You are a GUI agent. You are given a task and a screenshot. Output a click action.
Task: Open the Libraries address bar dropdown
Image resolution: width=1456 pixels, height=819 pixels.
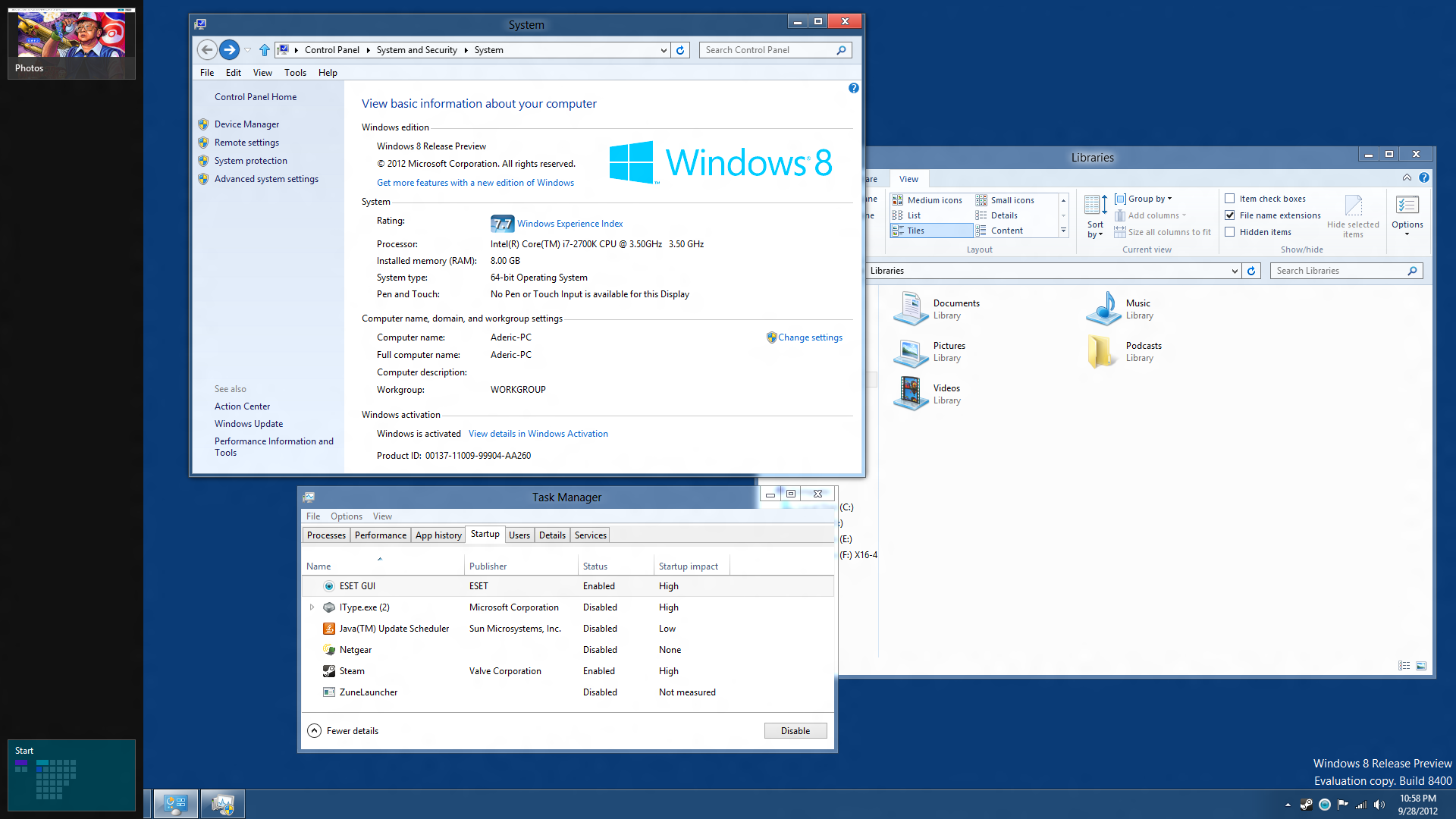pyautogui.click(x=1235, y=271)
